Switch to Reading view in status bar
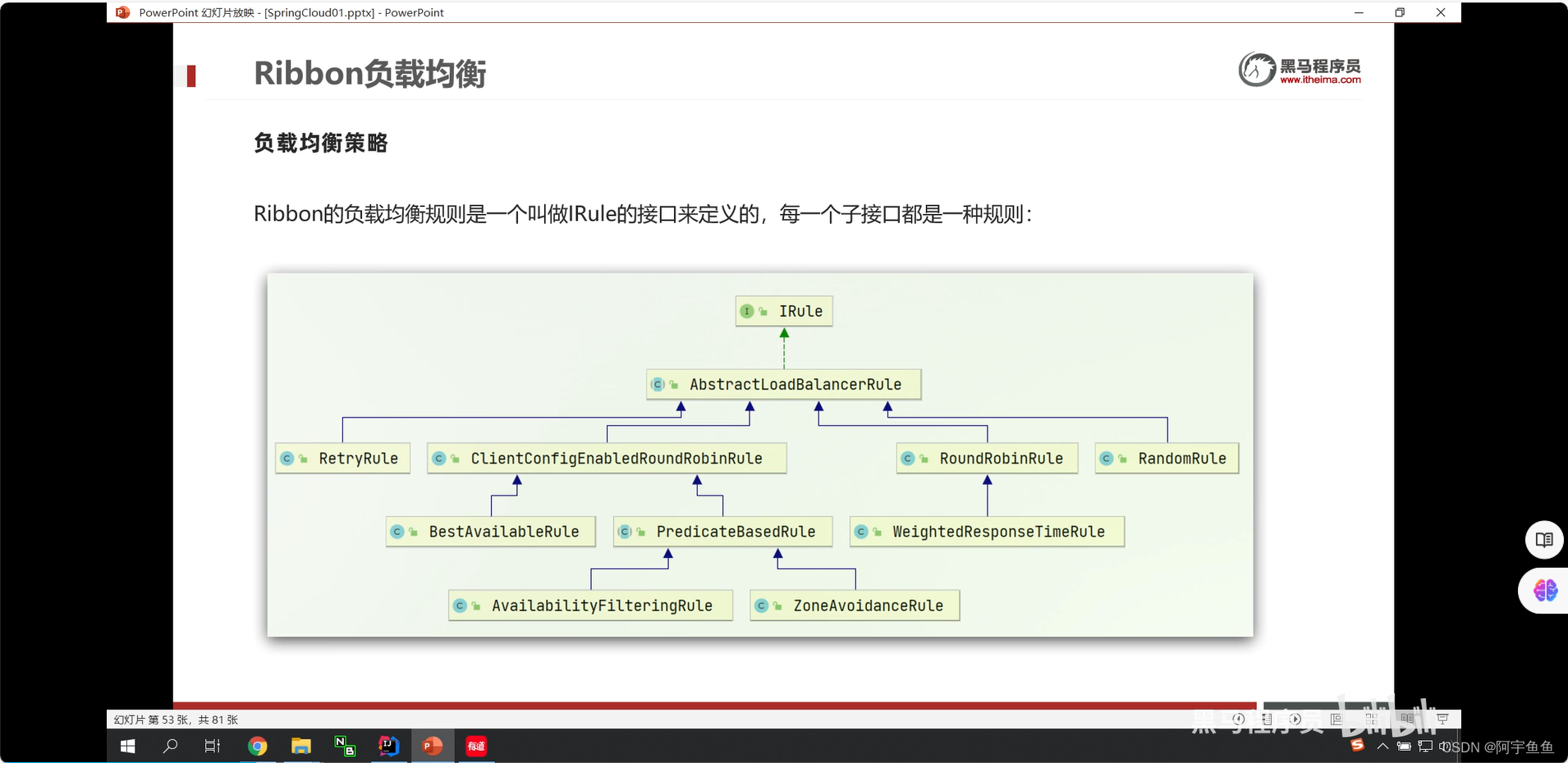The image size is (1568, 763). click(x=1407, y=718)
